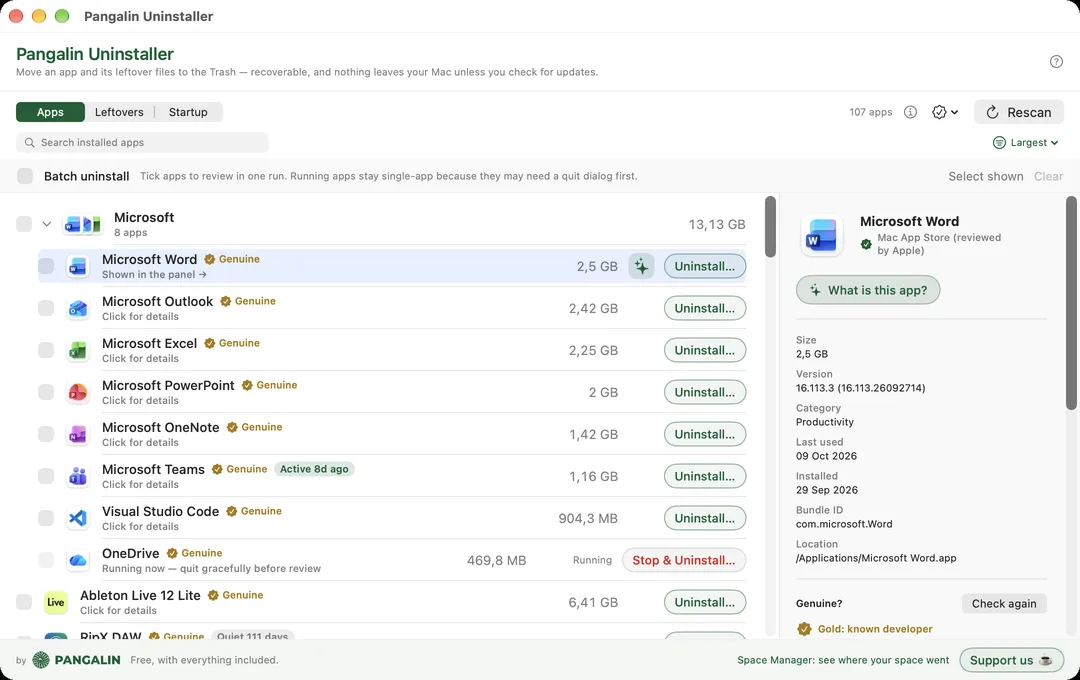Viewport: 1080px width, 680px height.
Task: Click the Active 8d ago tag
Action: pyautogui.click(x=314, y=469)
